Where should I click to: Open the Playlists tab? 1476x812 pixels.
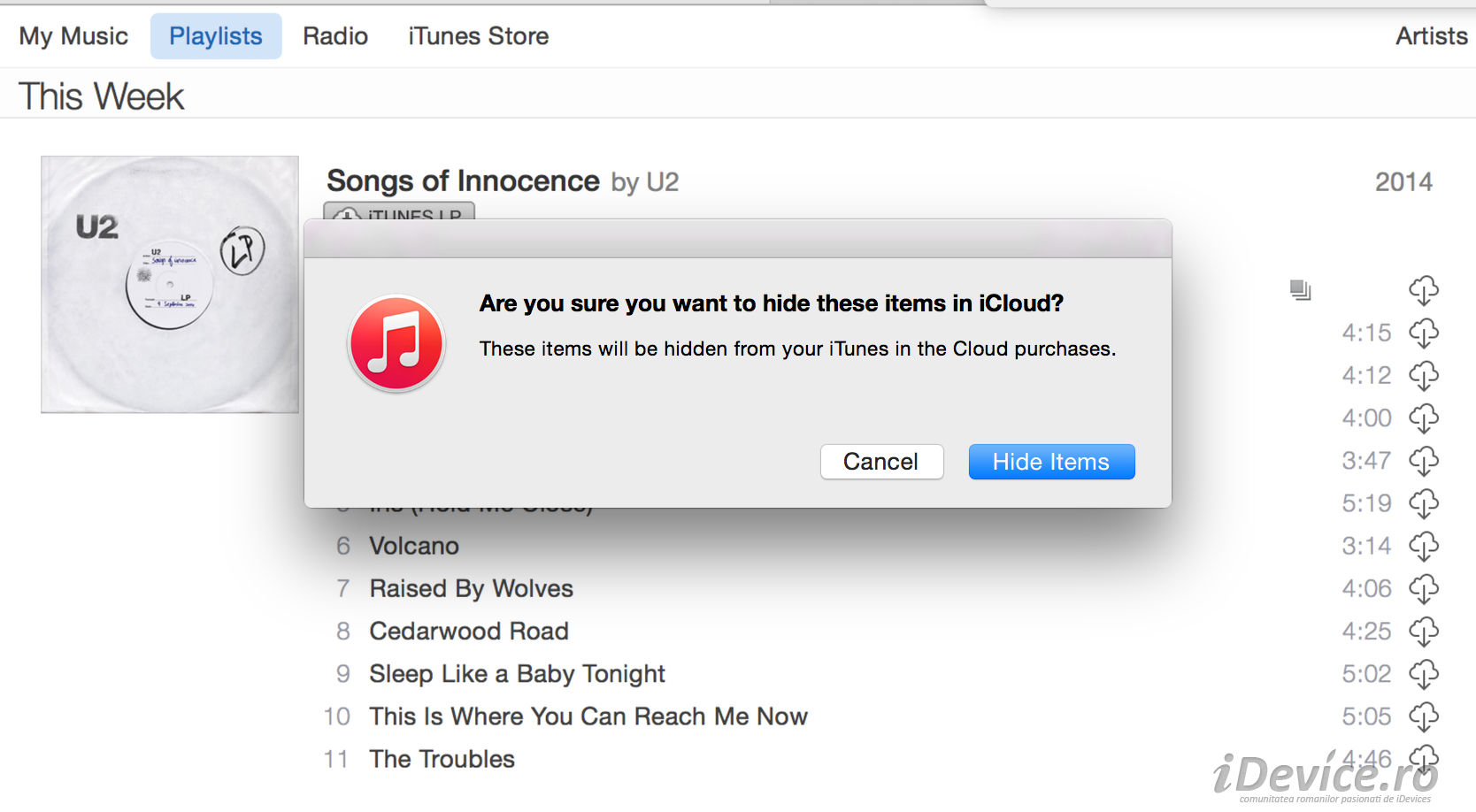[x=216, y=36]
